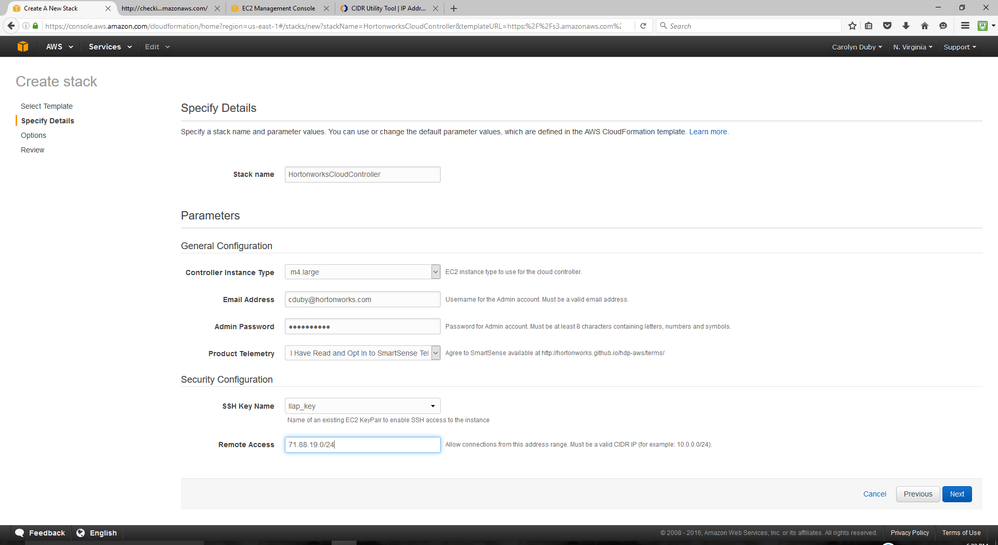The image size is (998, 545).
Task: Click the Next button
Action: pos(957,494)
